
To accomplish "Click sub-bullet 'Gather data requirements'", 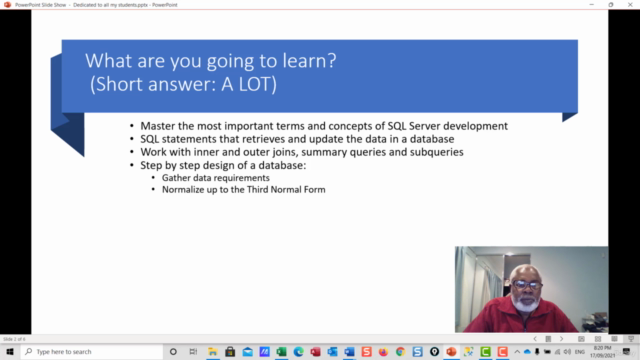I will click(216, 178).
